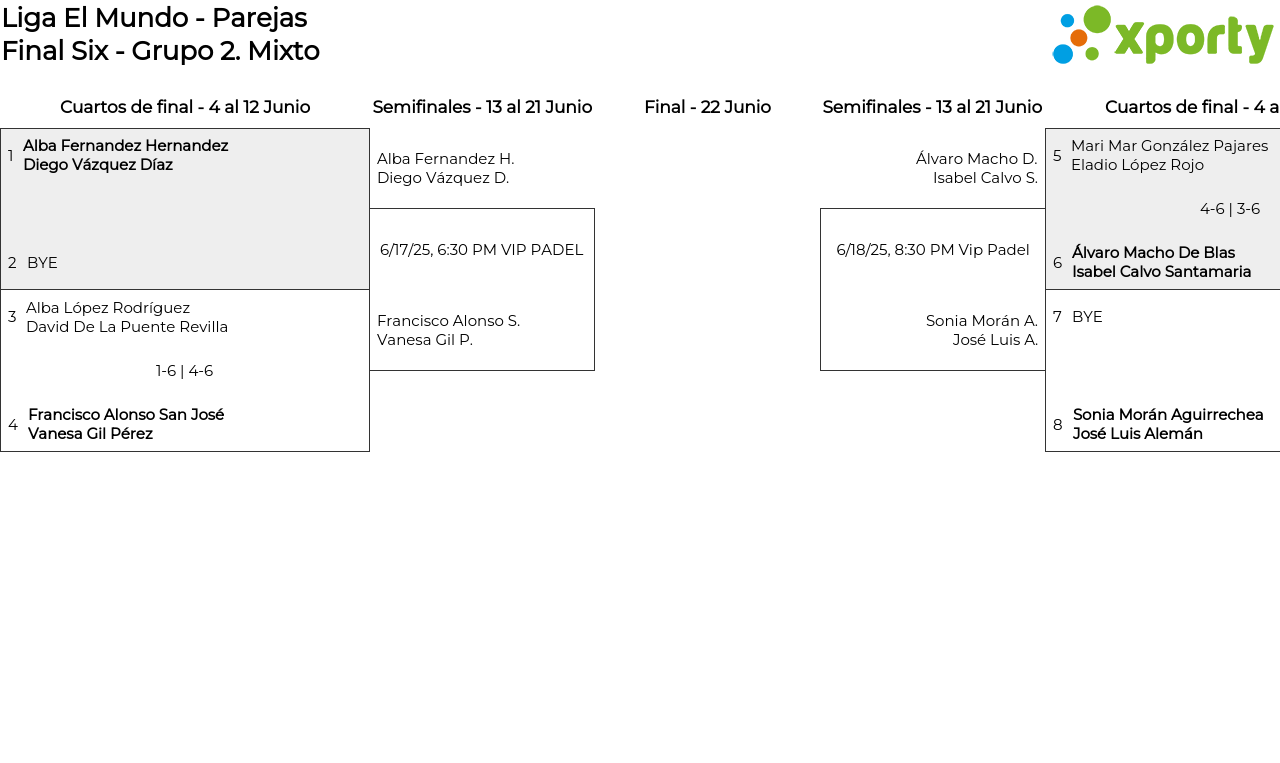This screenshot has height=763, width=1280.
Task: Open 6/17/25 VIP PADEL semifinal match
Action: pos(481,250)
